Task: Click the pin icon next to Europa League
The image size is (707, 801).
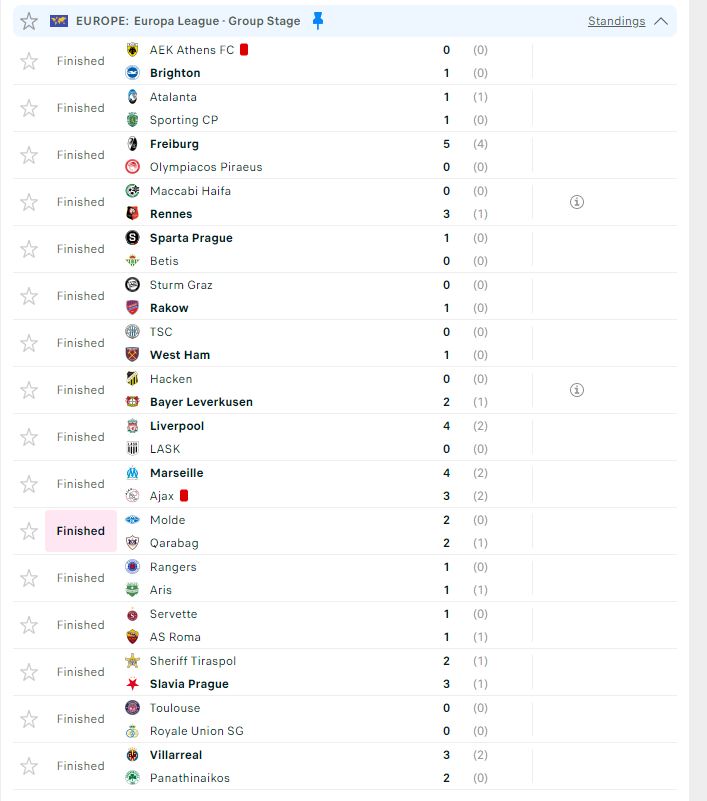Action: [x=318, y=21]
